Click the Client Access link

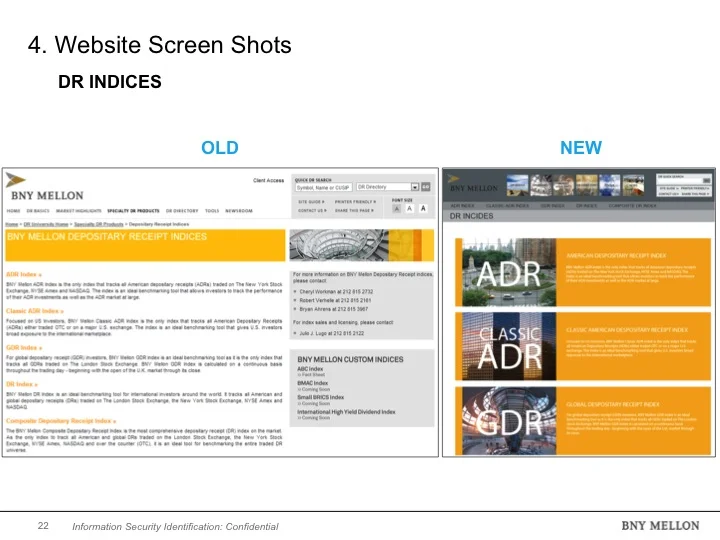click(x=268, y=180)
